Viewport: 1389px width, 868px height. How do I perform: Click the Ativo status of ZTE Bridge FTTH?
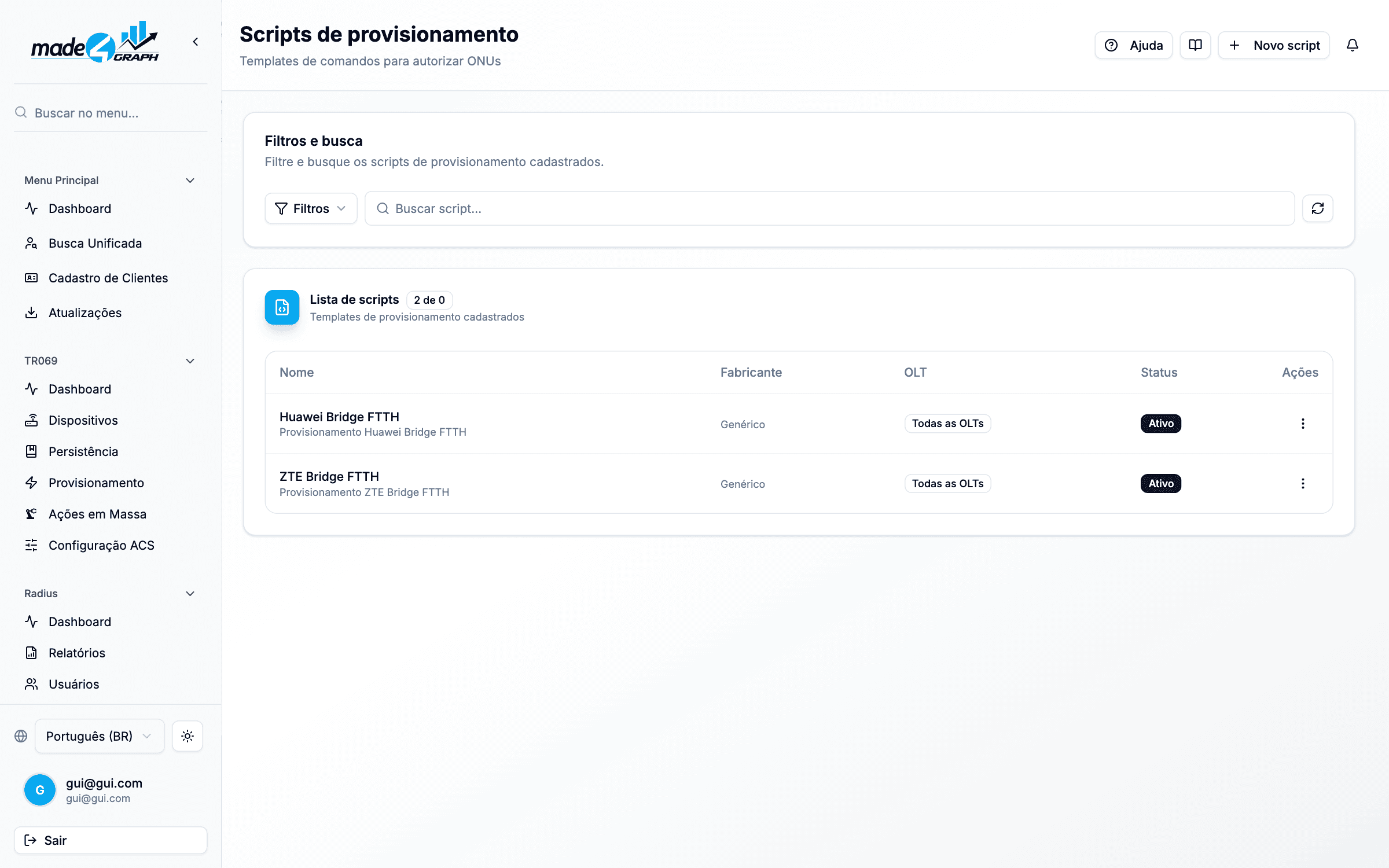coord(1161,484)
